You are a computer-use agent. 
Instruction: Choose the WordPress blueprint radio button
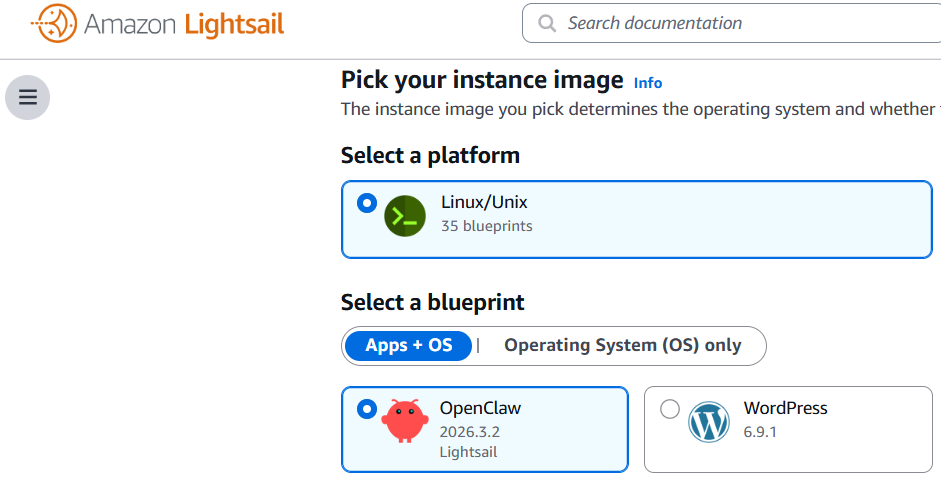(x=670, y=408)
